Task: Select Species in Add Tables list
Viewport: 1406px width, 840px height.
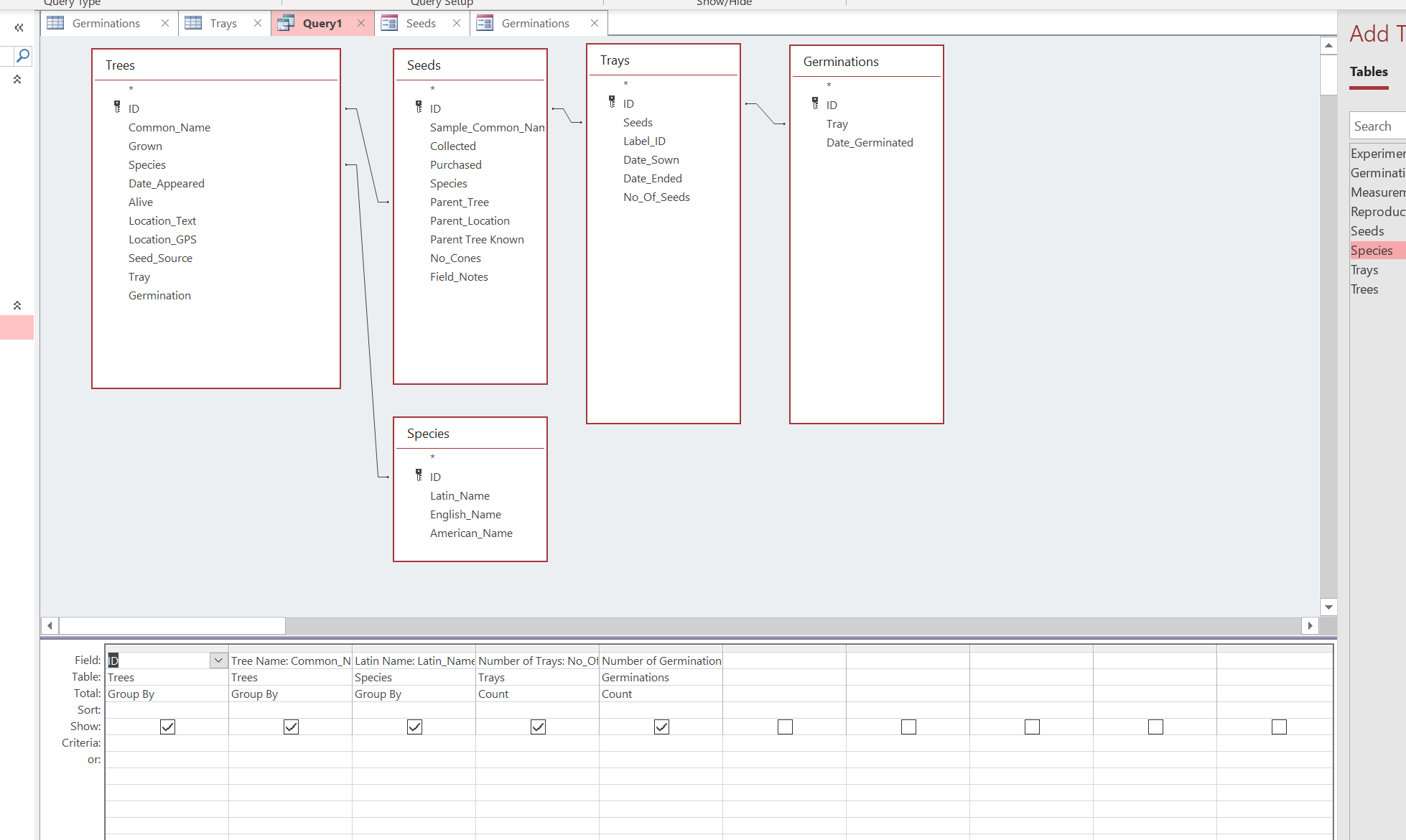Action: [1371, 250]
